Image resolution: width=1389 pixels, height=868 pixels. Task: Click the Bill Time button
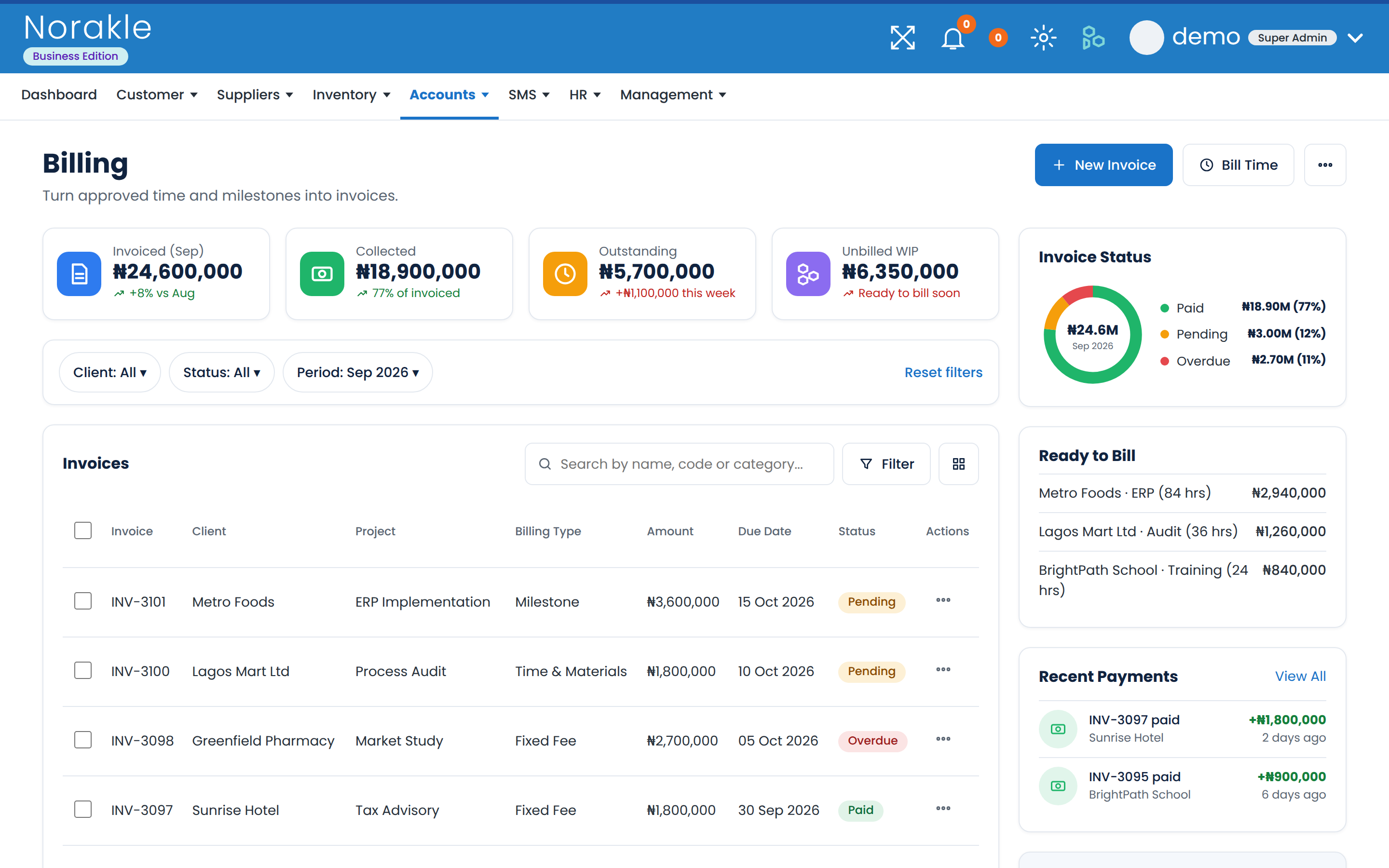[x=1238, y=165]
